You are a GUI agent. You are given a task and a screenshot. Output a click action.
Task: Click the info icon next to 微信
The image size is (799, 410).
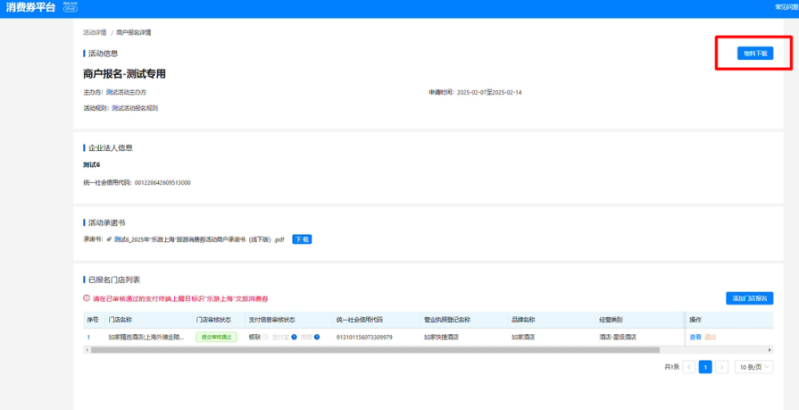317,337
